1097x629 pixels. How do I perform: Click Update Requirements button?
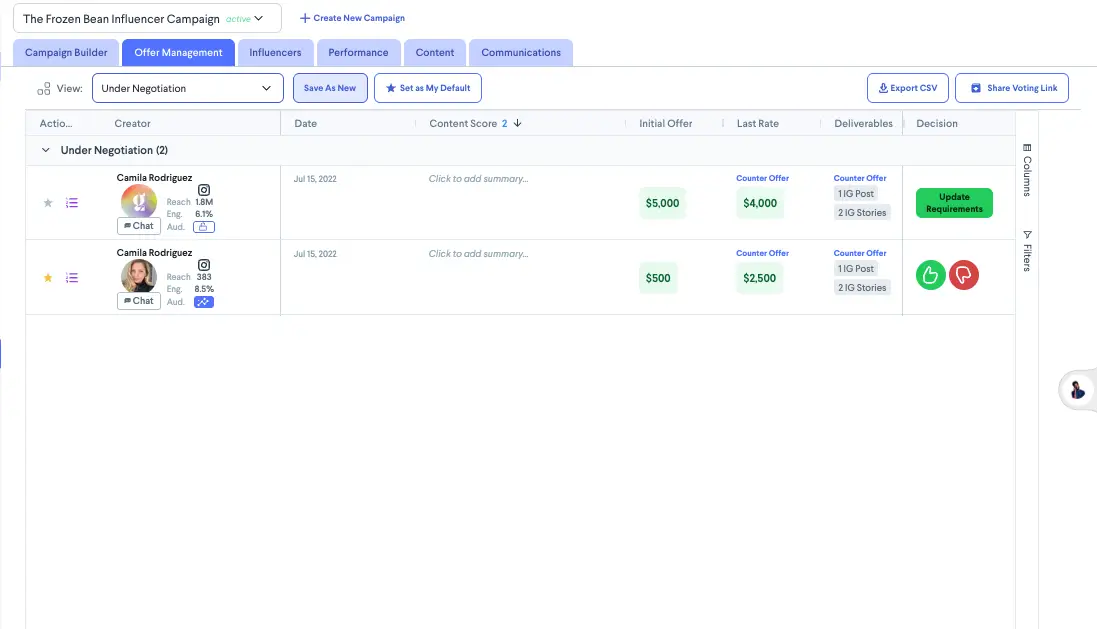(954, 203)
